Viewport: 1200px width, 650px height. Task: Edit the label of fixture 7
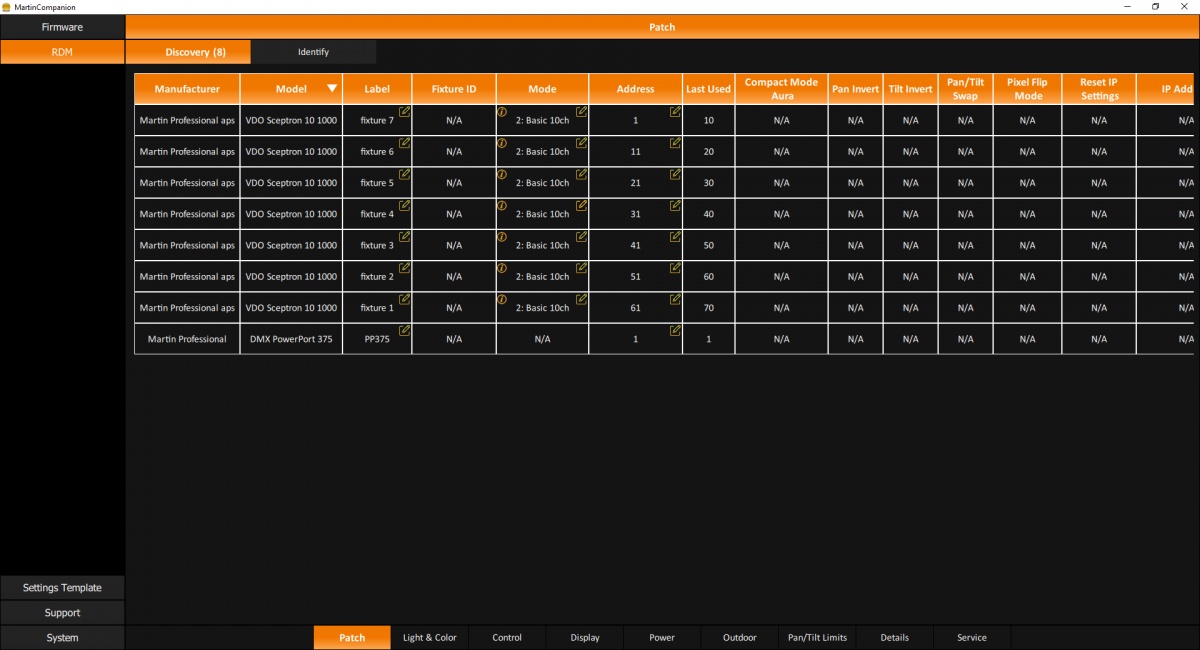tap(405, 112)
